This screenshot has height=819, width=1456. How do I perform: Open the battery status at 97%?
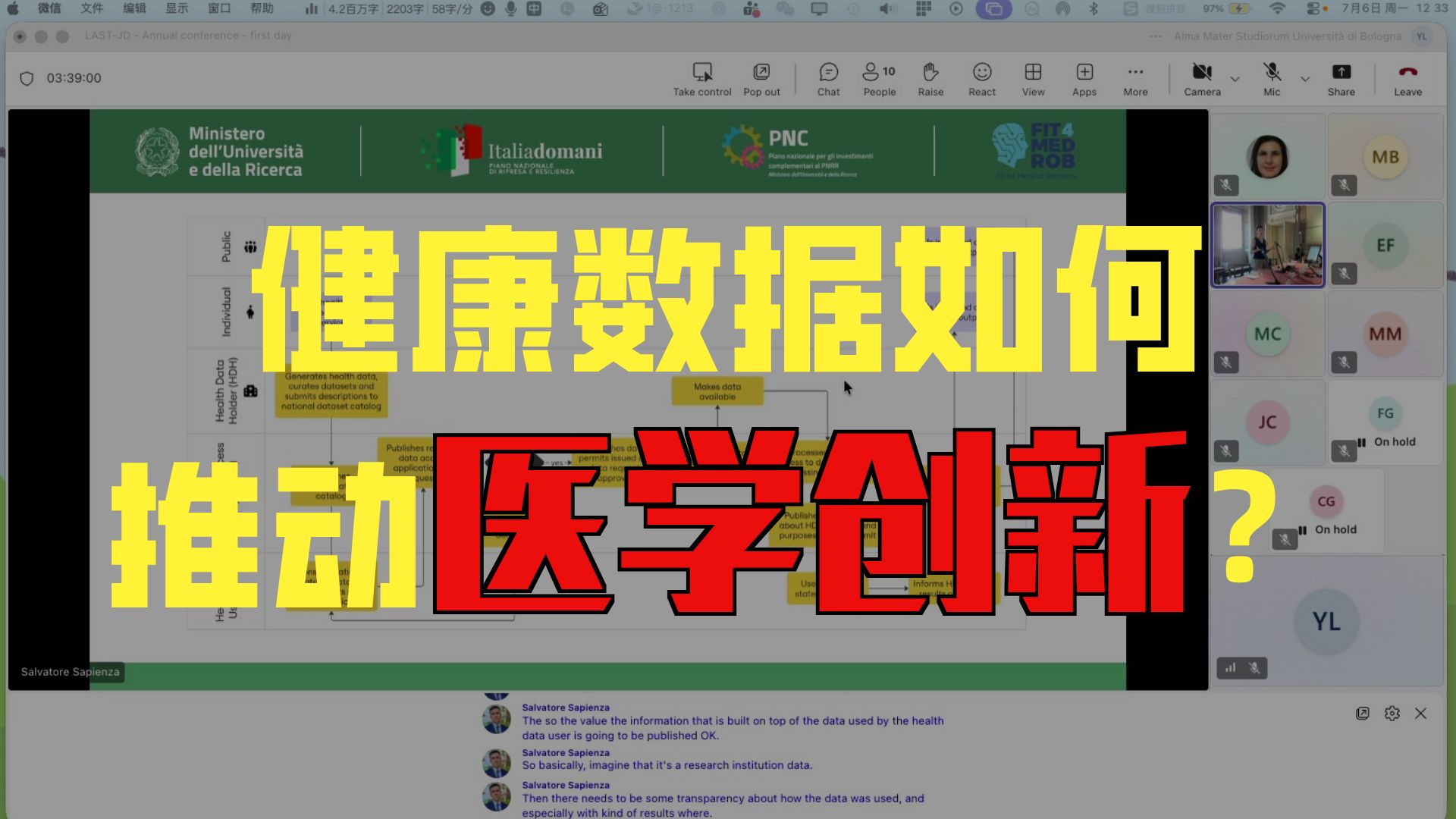pos(1226,8)
